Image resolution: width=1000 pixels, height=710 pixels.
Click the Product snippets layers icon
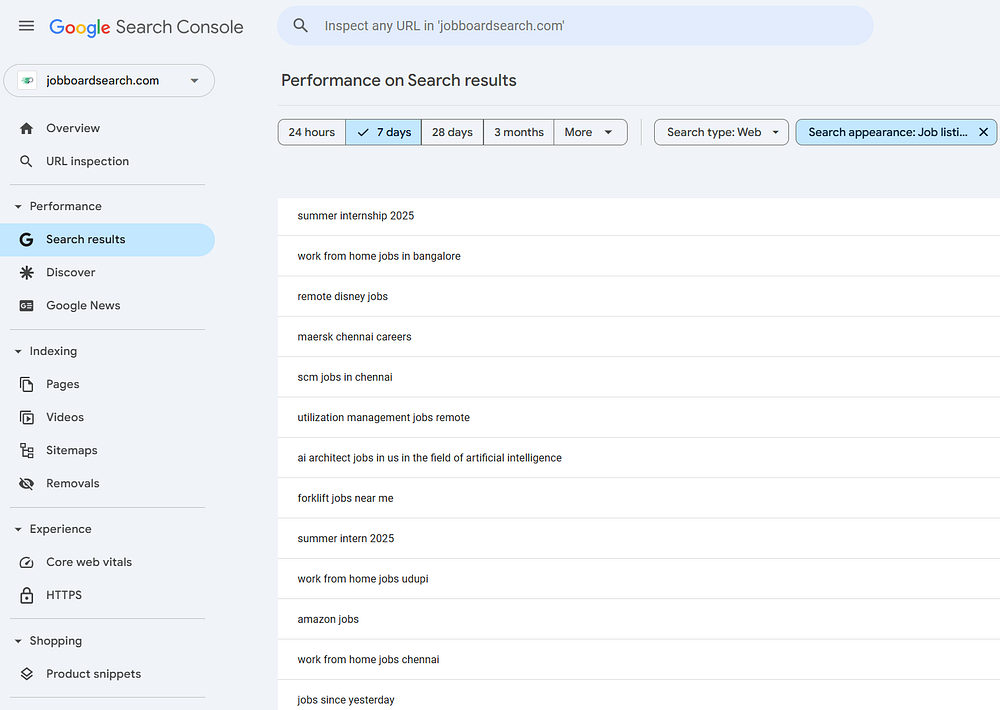(x=26, y=674)
